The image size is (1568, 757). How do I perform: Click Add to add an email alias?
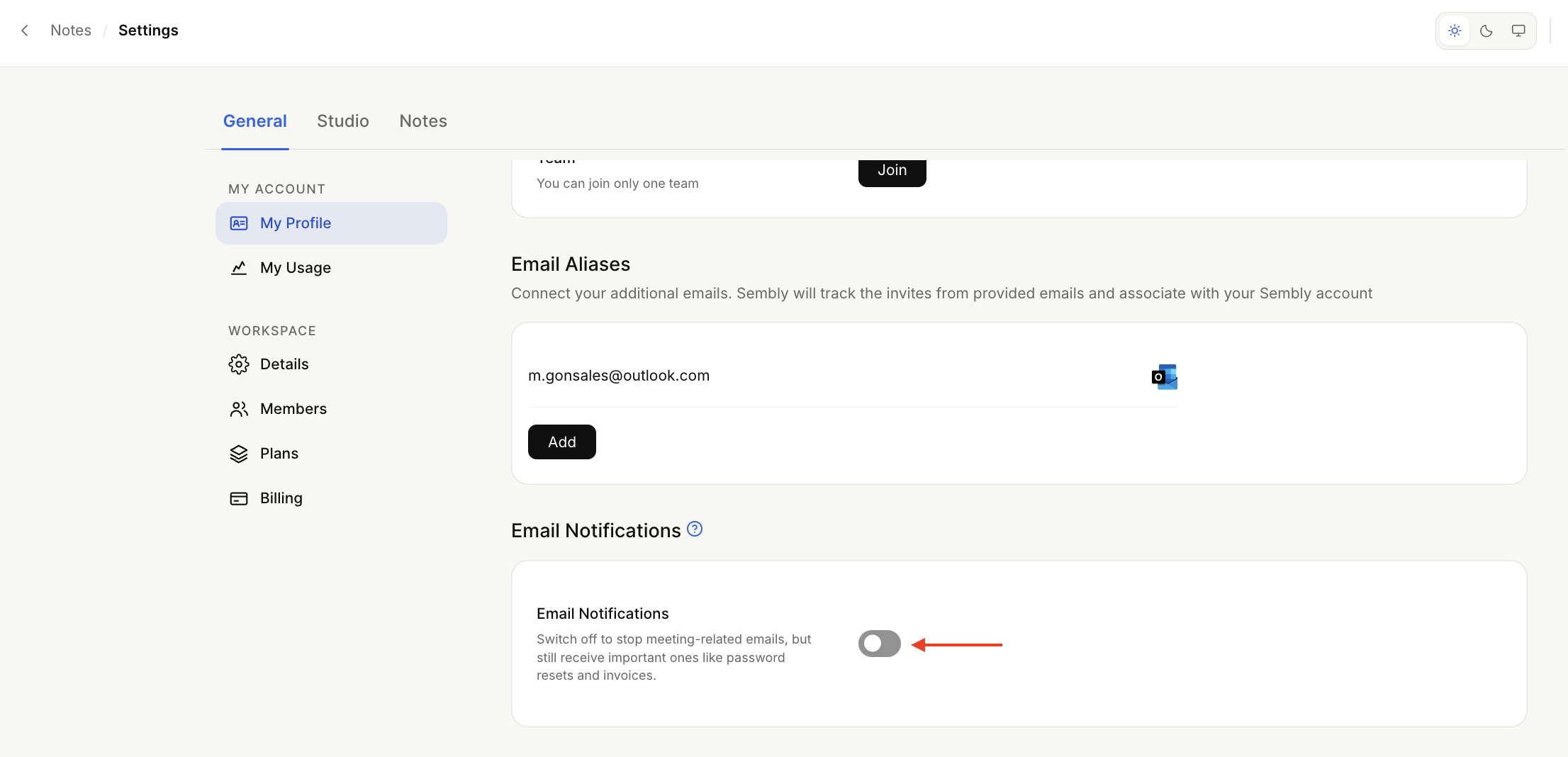[562, 442]
